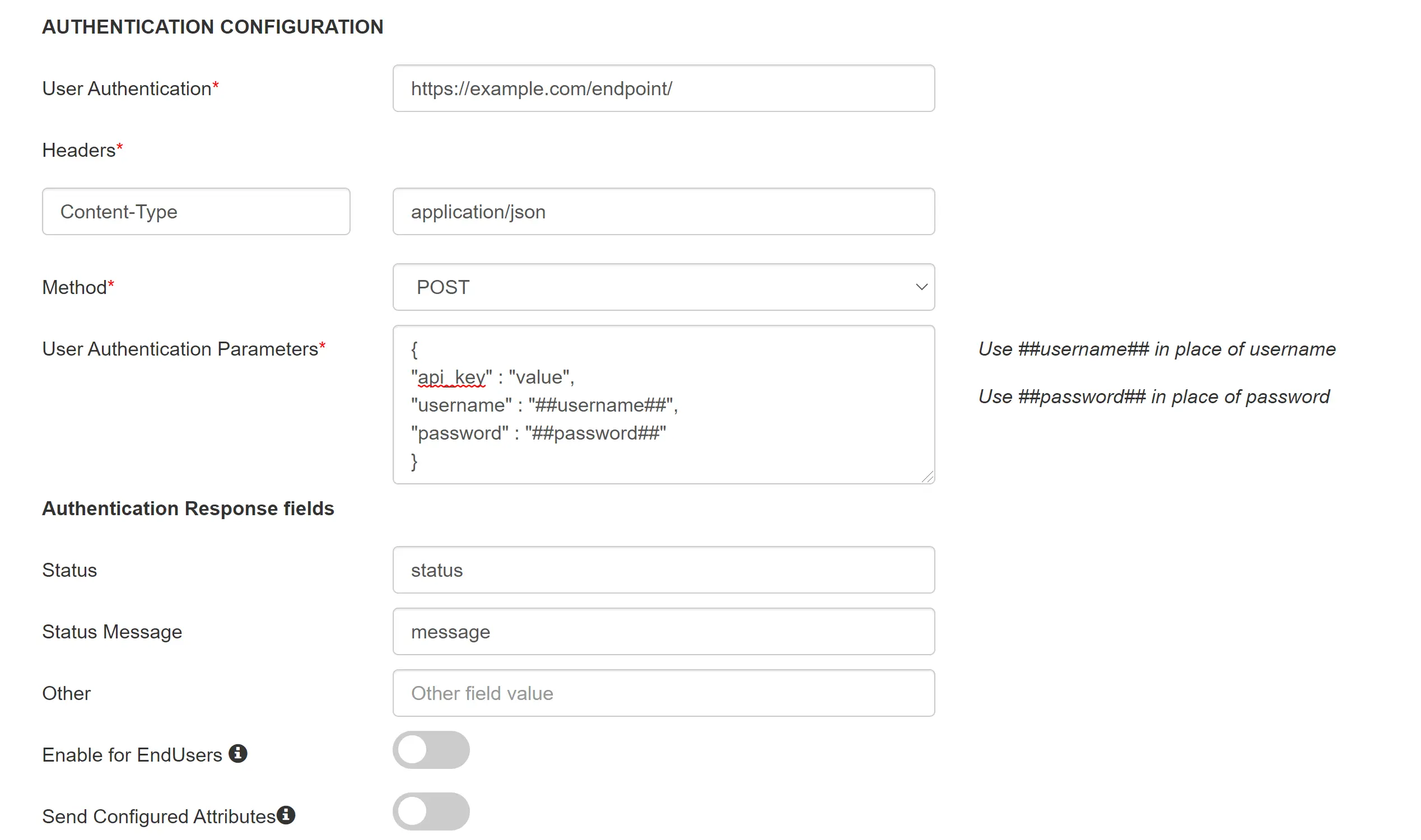Click the User Authentication URL input field
Viewport: 1421px width, 840px height.
pos(663,88)
